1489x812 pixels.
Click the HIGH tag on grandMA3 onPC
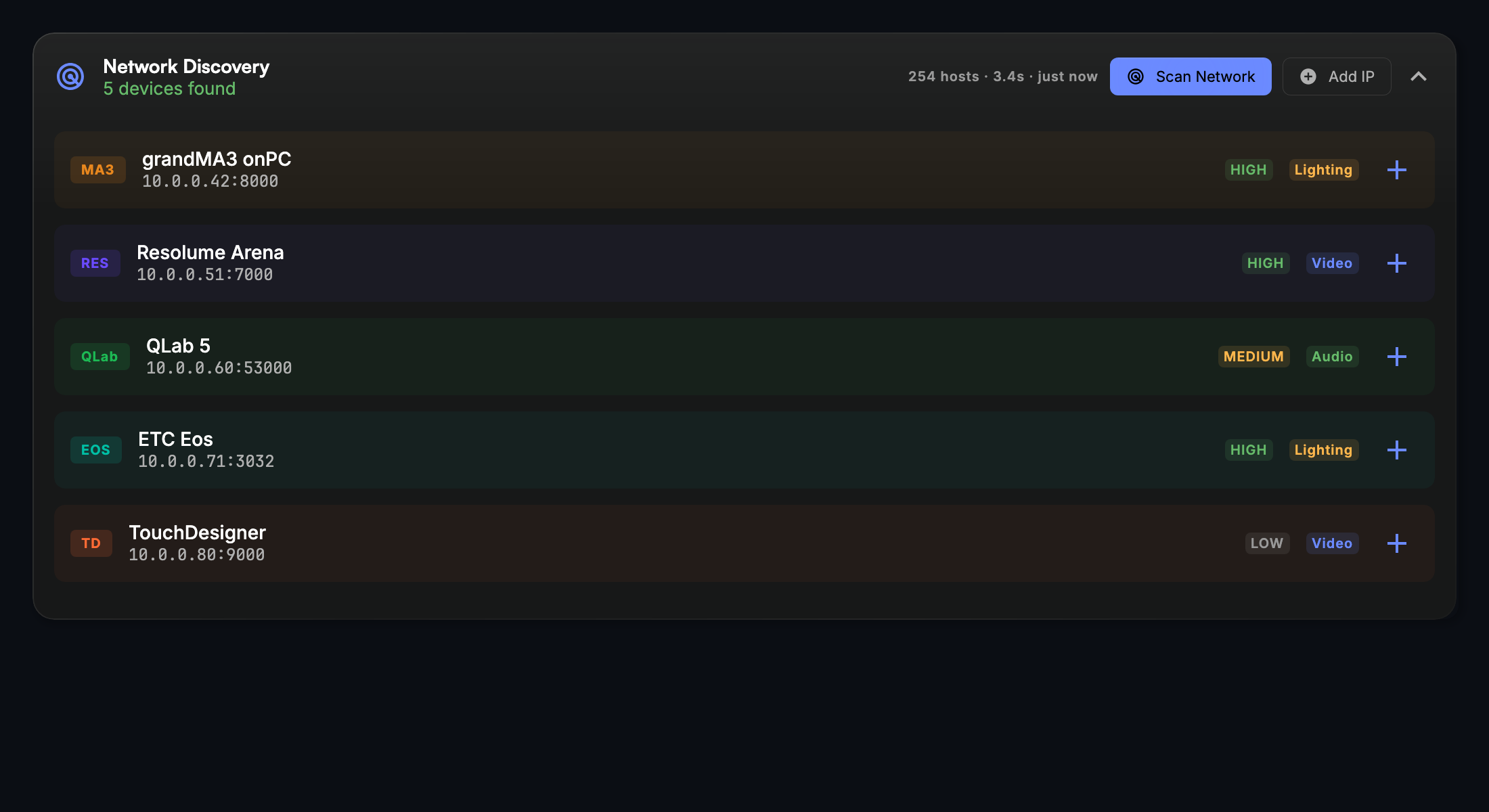1249,170
